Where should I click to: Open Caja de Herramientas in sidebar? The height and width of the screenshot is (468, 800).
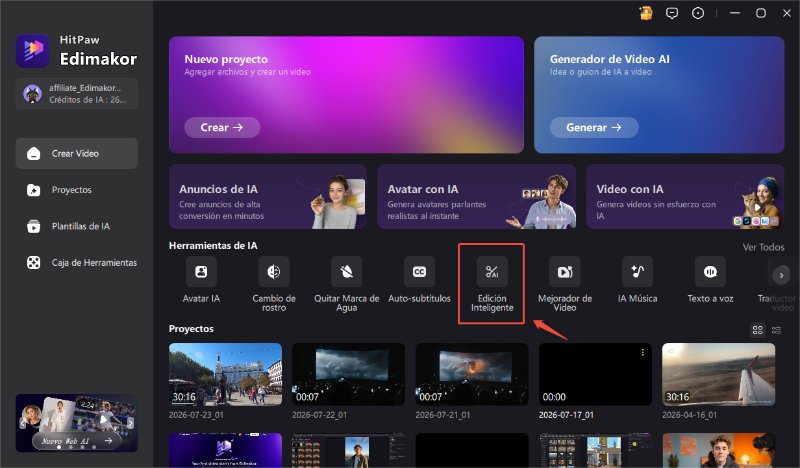pos(77,263)
